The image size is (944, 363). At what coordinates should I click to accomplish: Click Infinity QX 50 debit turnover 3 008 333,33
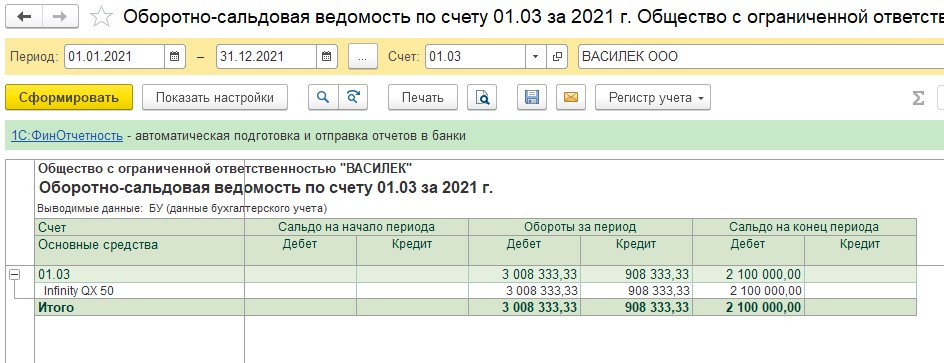[524, 291]
